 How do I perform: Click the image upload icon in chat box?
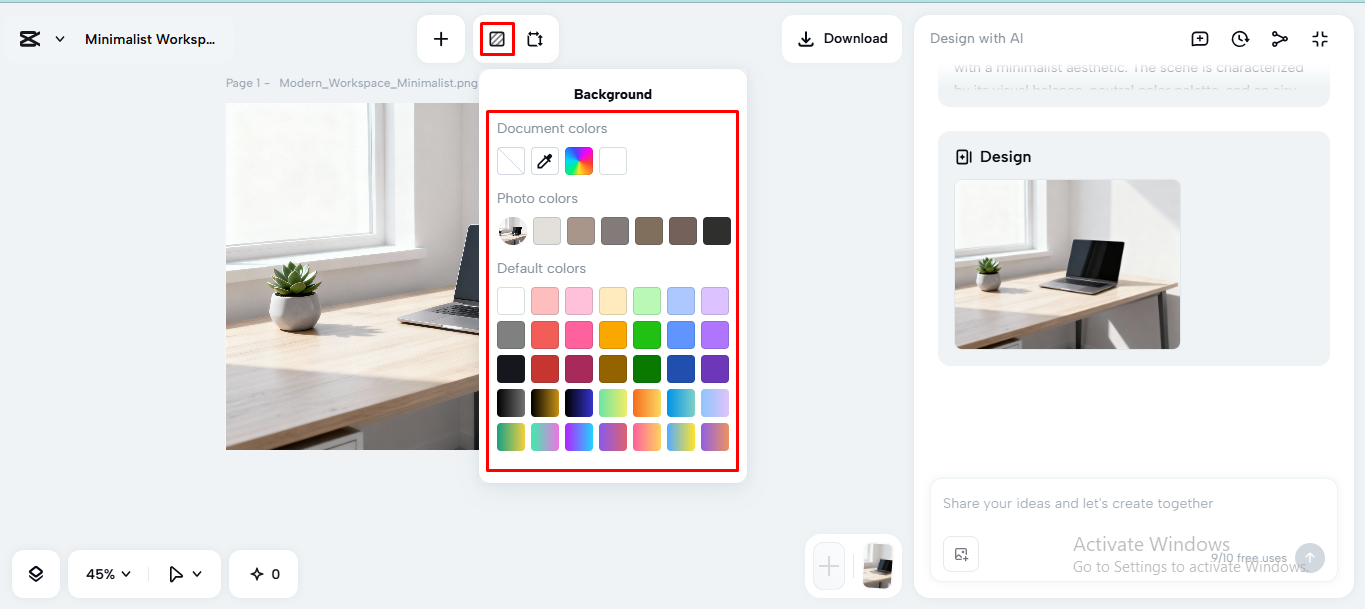tap(961, 554)
